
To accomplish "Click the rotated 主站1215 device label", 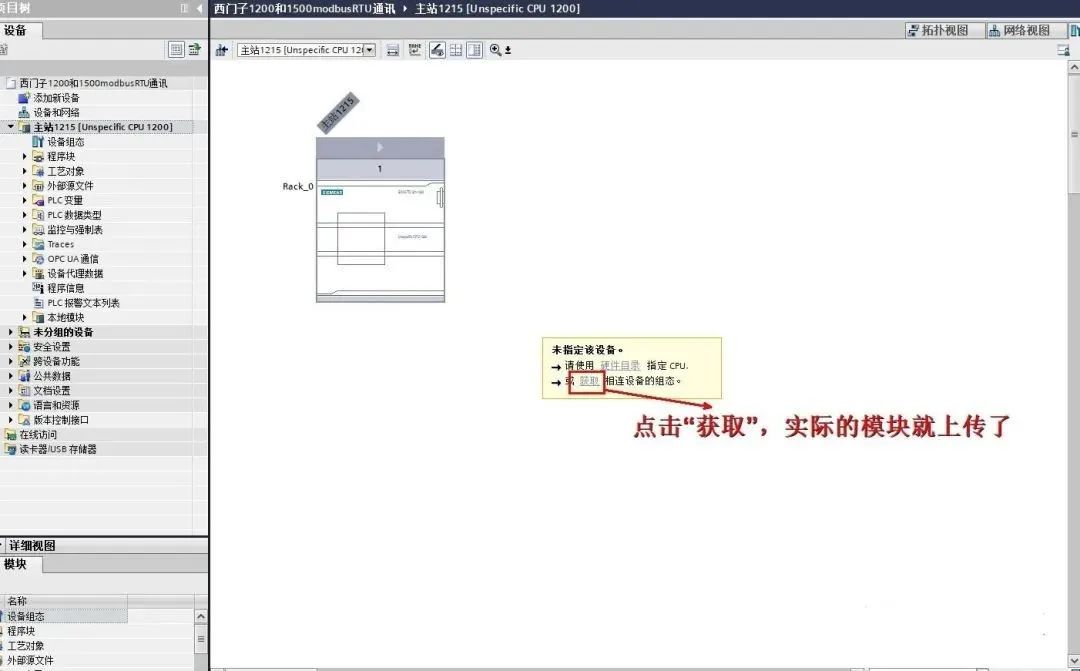I will pyautogui.click(x=338, y=112).
